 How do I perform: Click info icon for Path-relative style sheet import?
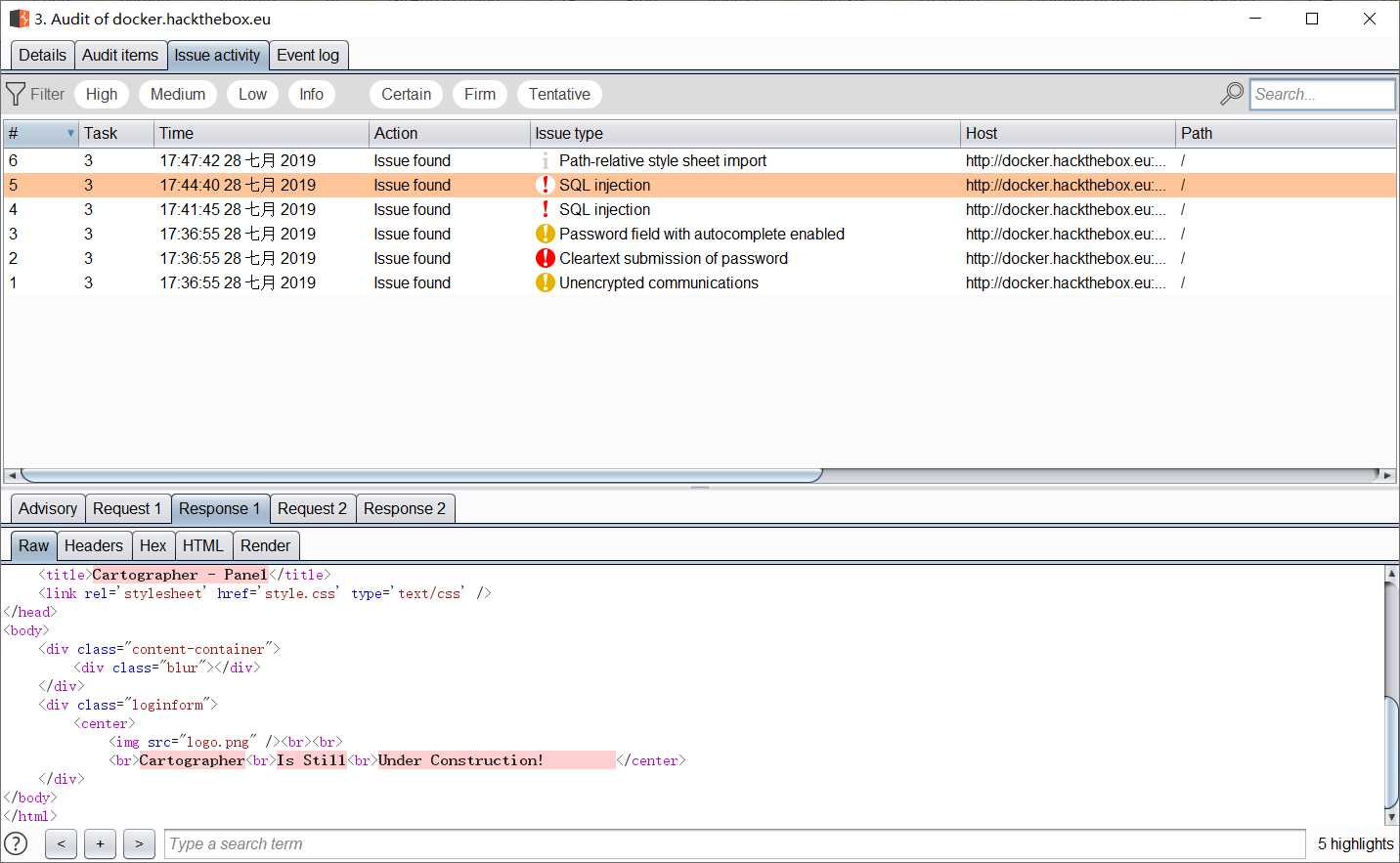[546, 160]
